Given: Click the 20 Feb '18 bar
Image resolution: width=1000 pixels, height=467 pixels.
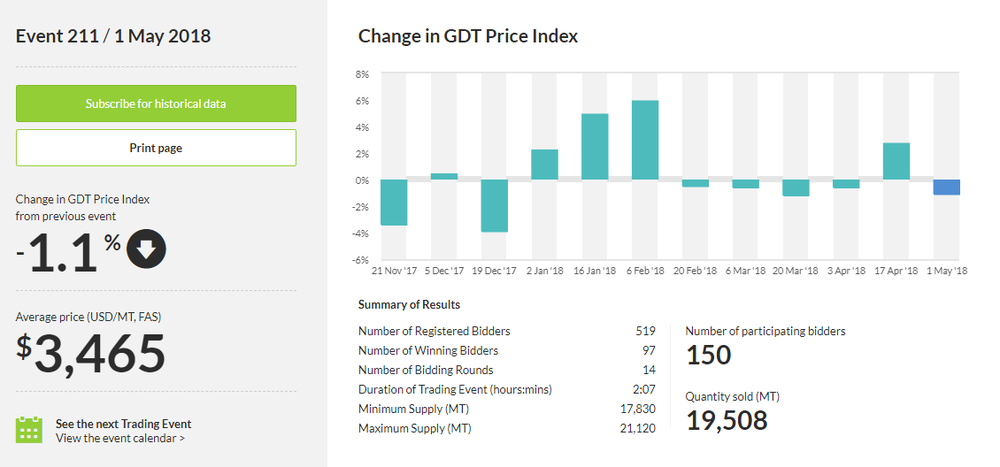Looking at the screenshot, I should point(695,183).
